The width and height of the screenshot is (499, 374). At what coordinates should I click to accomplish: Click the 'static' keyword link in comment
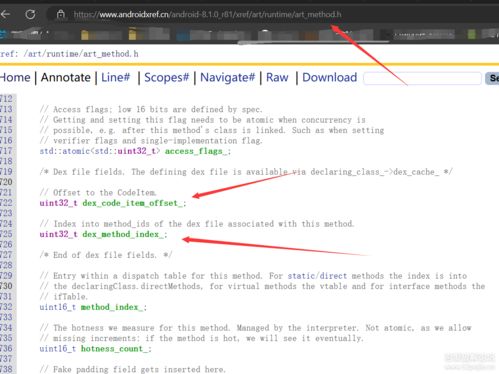pos(301,276)
